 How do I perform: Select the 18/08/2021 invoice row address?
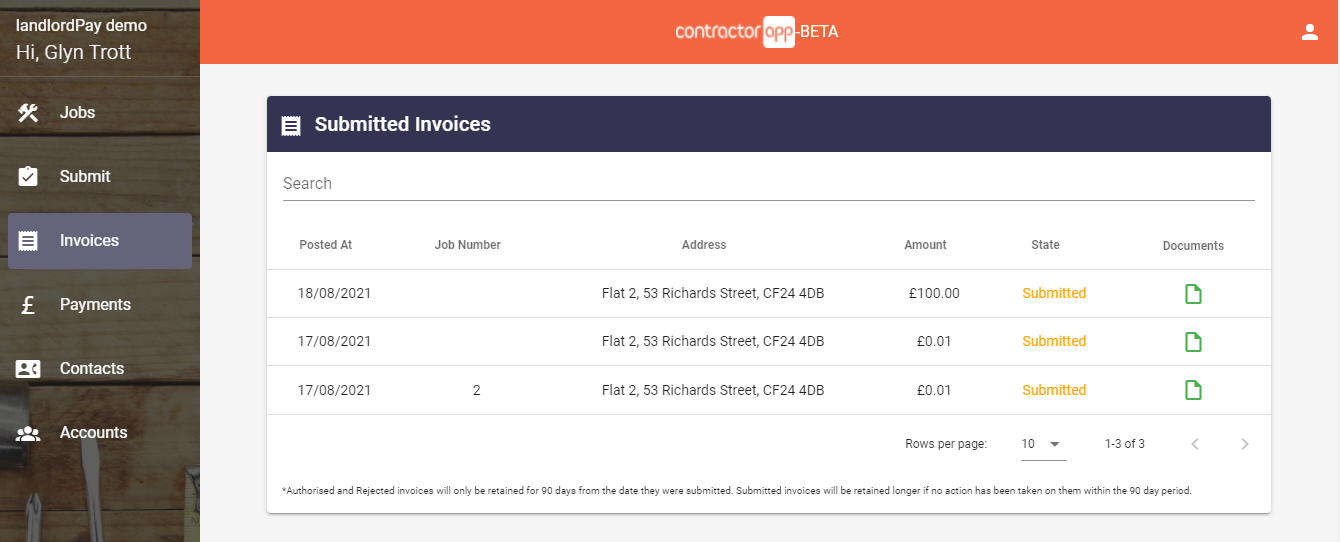(713, 294)
